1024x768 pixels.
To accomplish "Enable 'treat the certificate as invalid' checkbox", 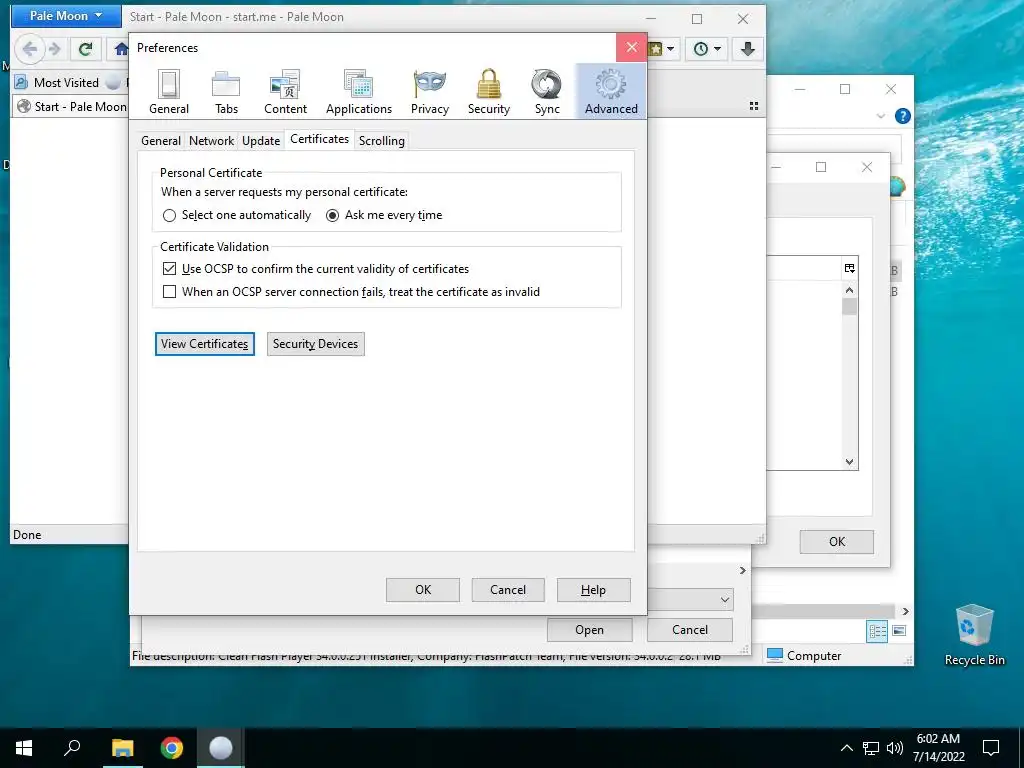I will tap(169, 292).
